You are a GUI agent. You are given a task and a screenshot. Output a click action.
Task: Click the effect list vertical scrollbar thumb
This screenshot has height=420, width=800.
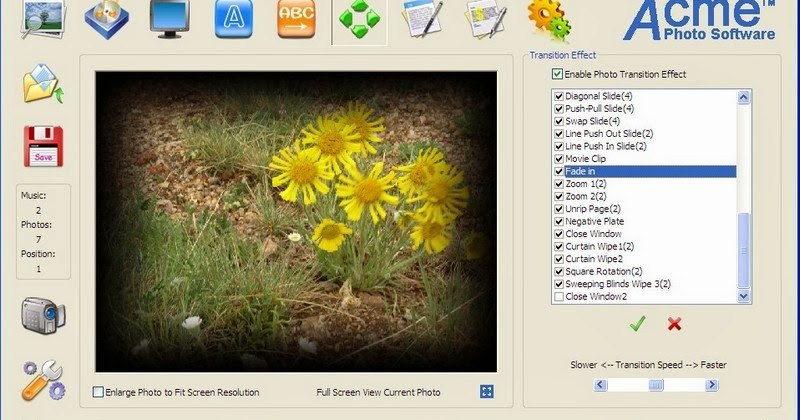click(x=743, y=250)
